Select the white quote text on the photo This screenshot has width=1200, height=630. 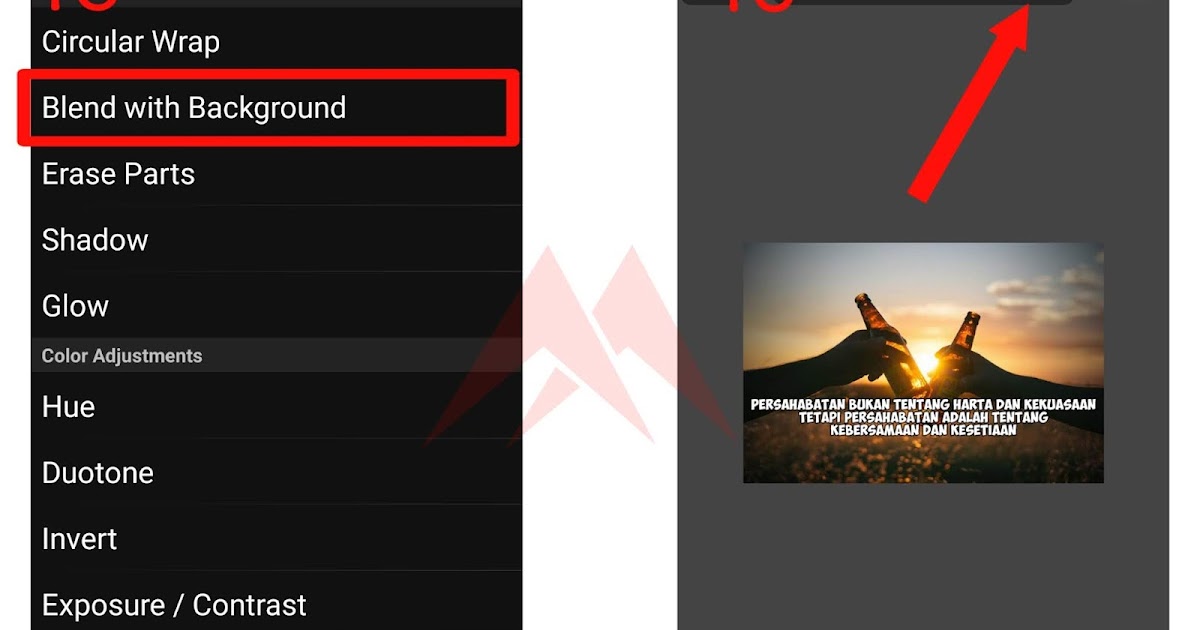[x=923, y=417]
